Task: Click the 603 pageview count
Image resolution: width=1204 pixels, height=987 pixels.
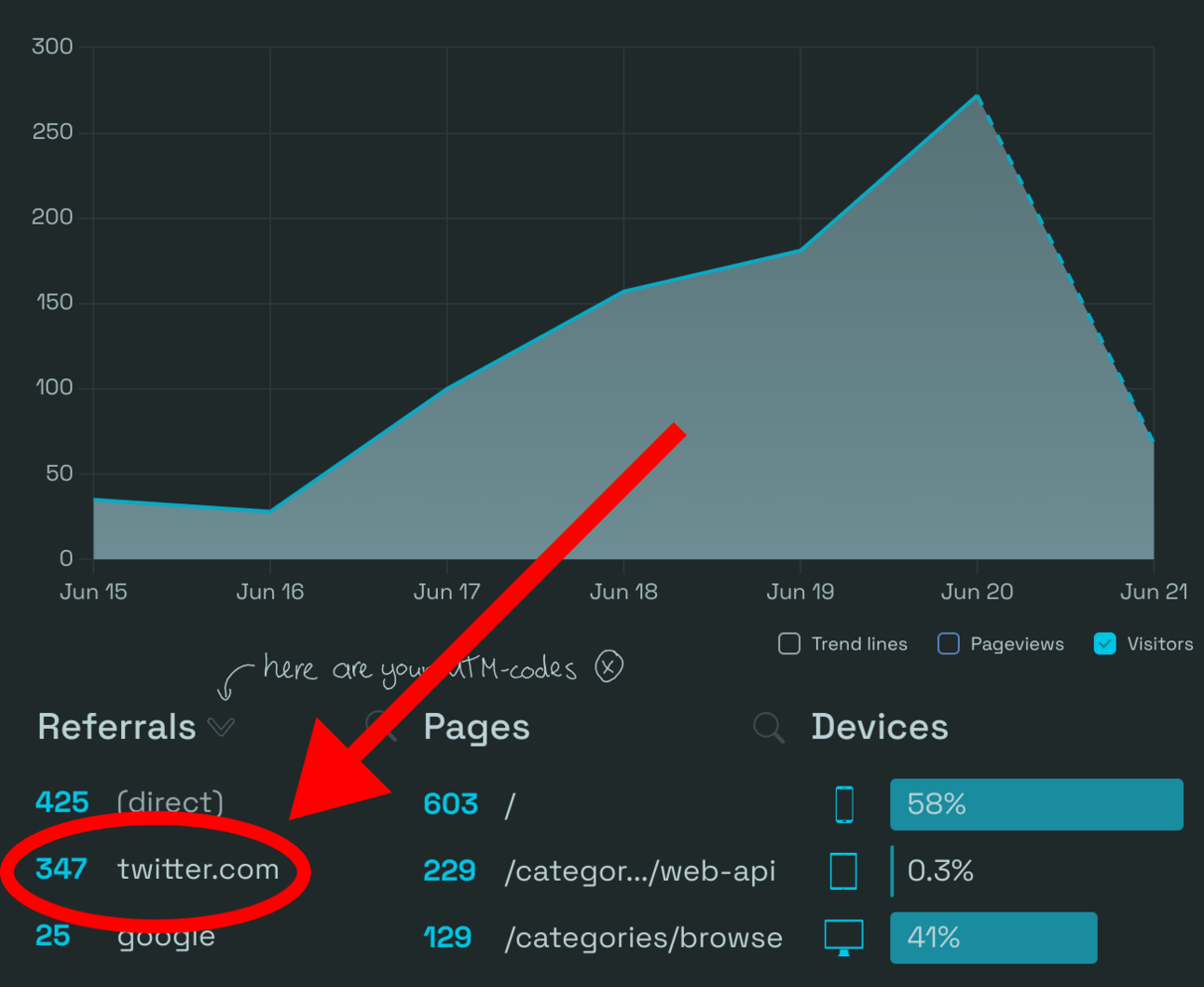Action: [x=451, y=804]
